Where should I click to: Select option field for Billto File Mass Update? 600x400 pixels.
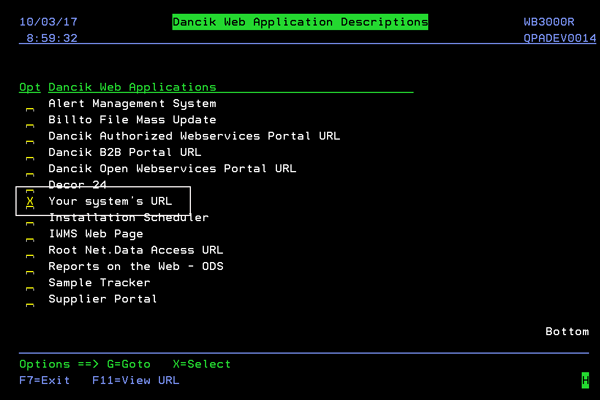(x=30, y=120)
